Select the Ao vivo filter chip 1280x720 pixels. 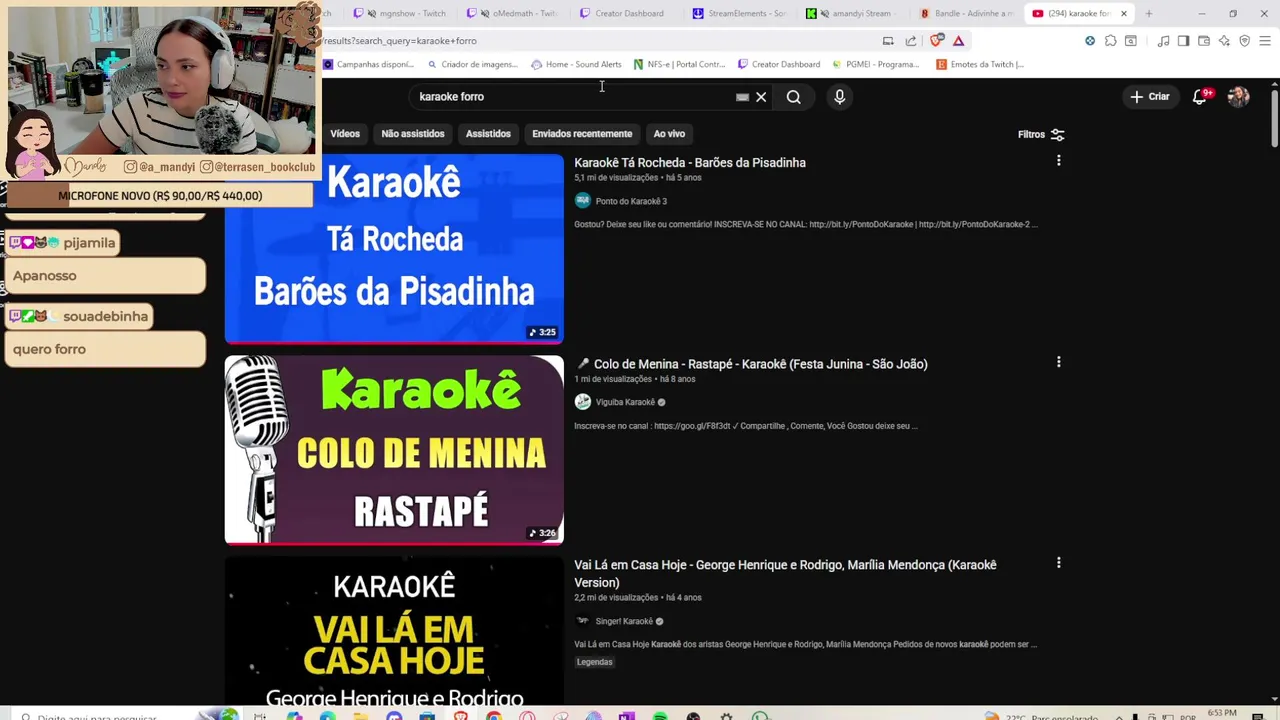(x=669, y=134)
